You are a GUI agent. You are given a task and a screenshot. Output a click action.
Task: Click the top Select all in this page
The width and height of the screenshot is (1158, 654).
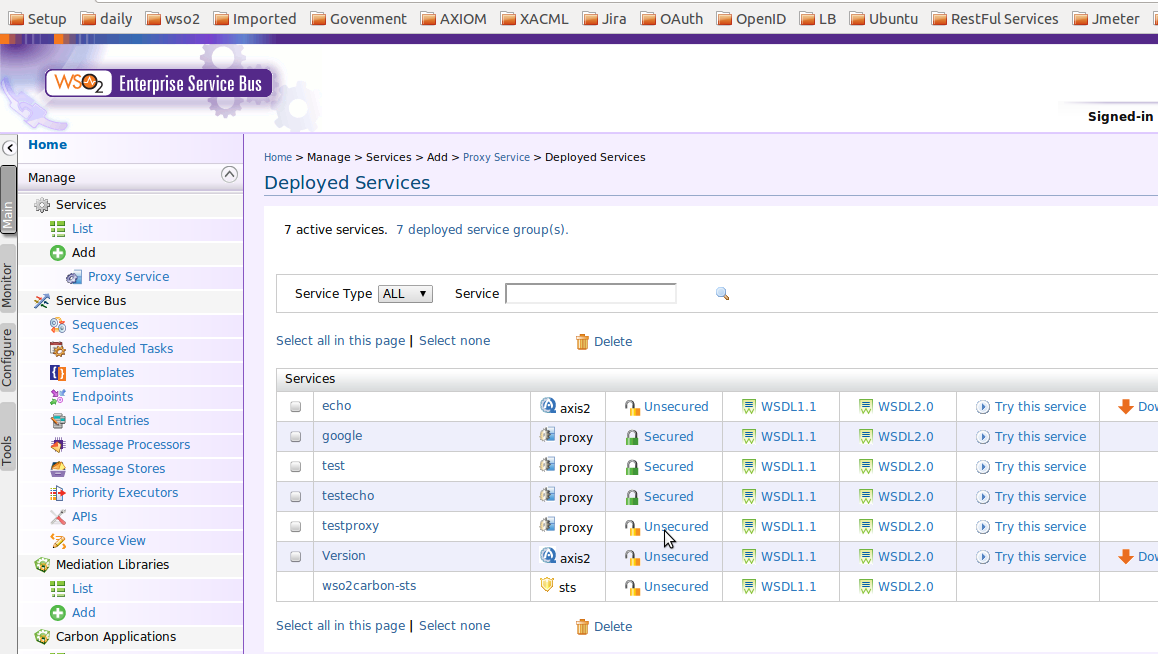[x=340, y=340]
